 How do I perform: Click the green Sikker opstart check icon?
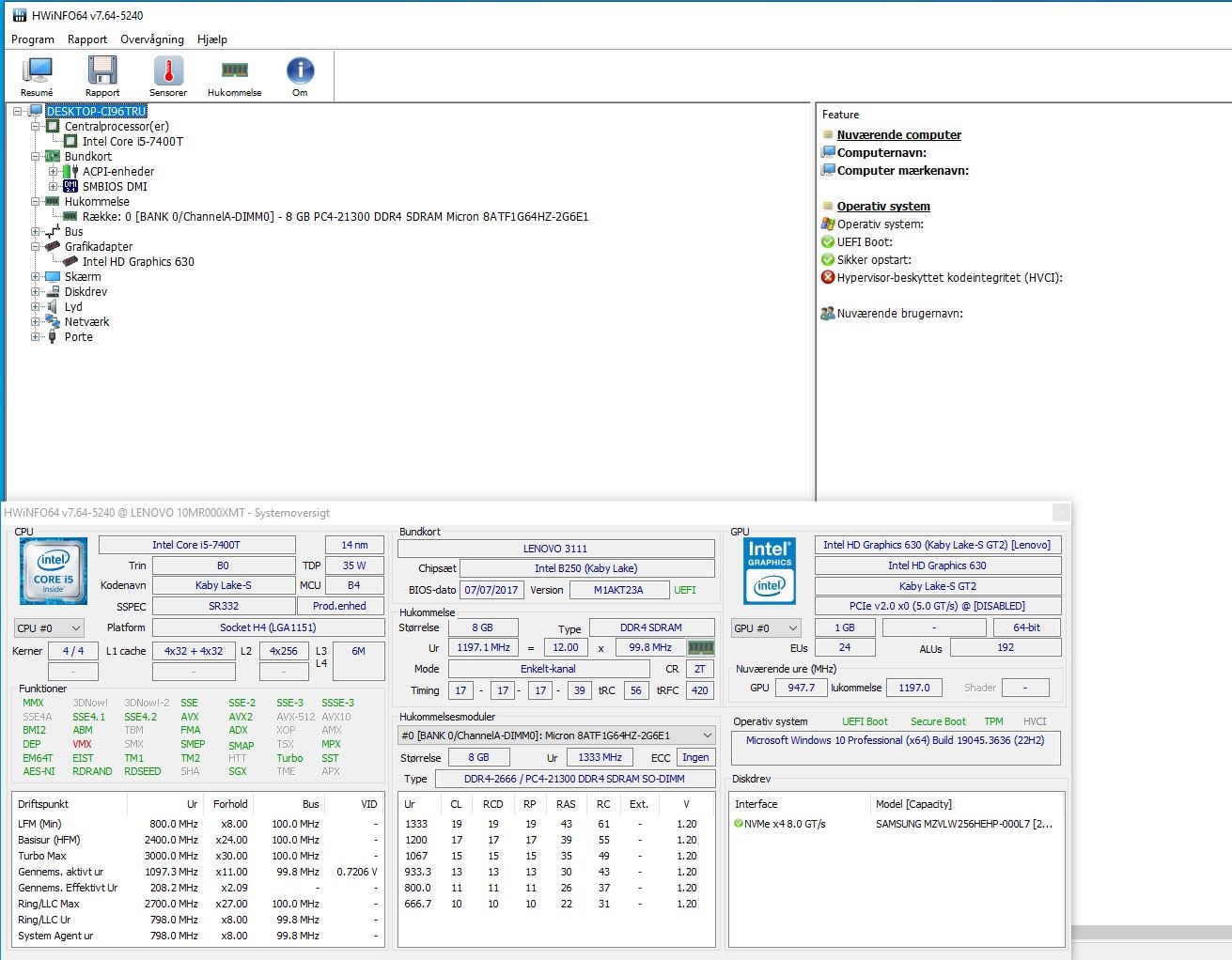pyautogui.click(x=828, y=259)
